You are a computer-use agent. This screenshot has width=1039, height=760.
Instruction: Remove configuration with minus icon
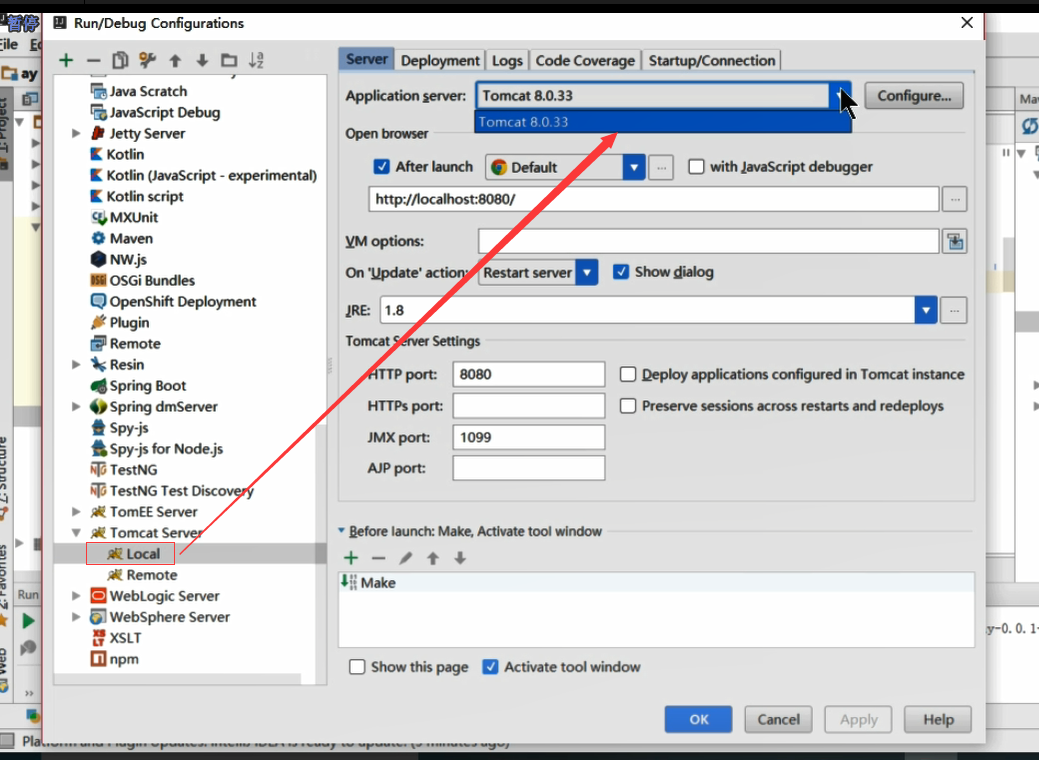tap(93, 60)
